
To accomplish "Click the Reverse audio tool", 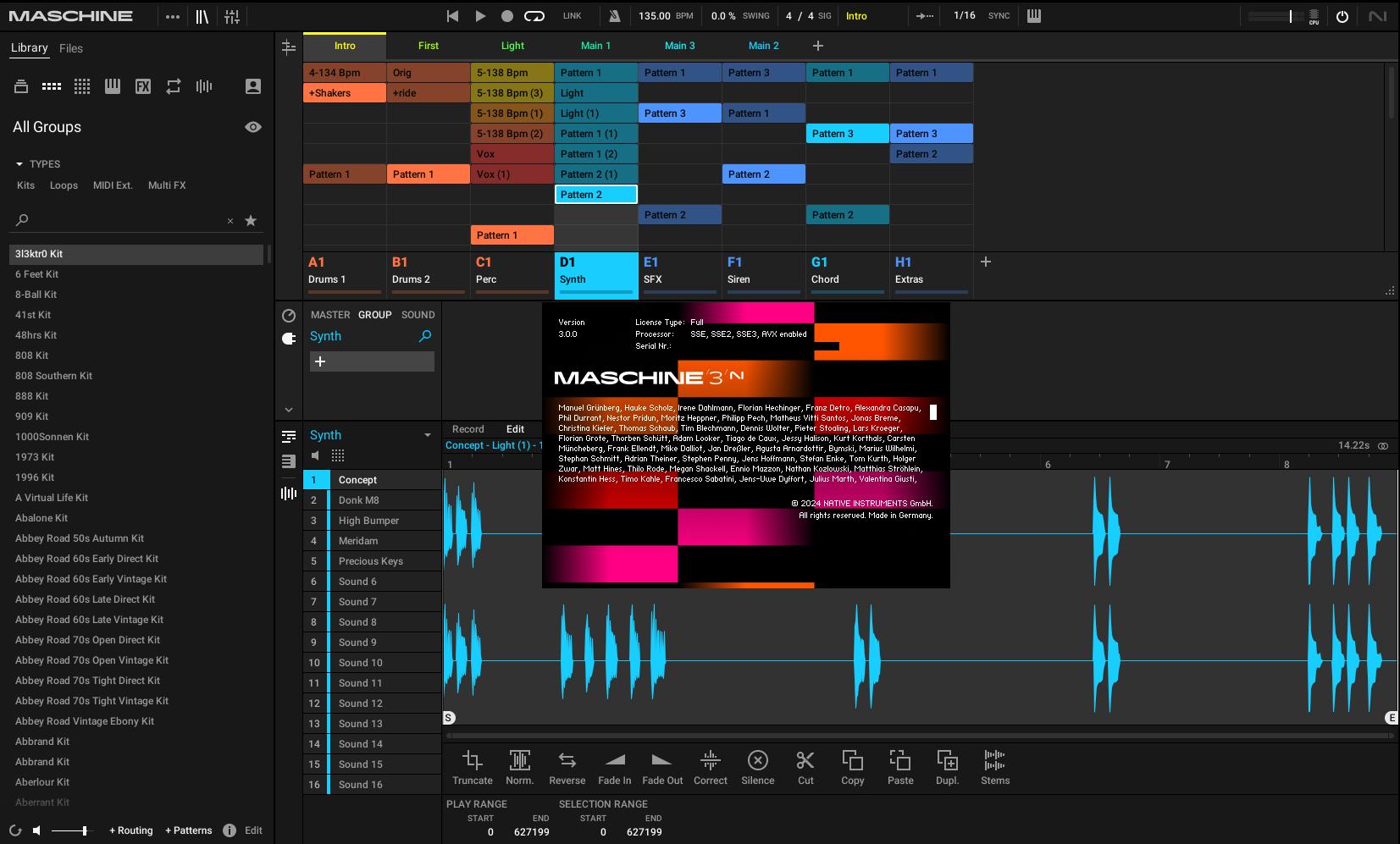I will click(x=567, y=768).
